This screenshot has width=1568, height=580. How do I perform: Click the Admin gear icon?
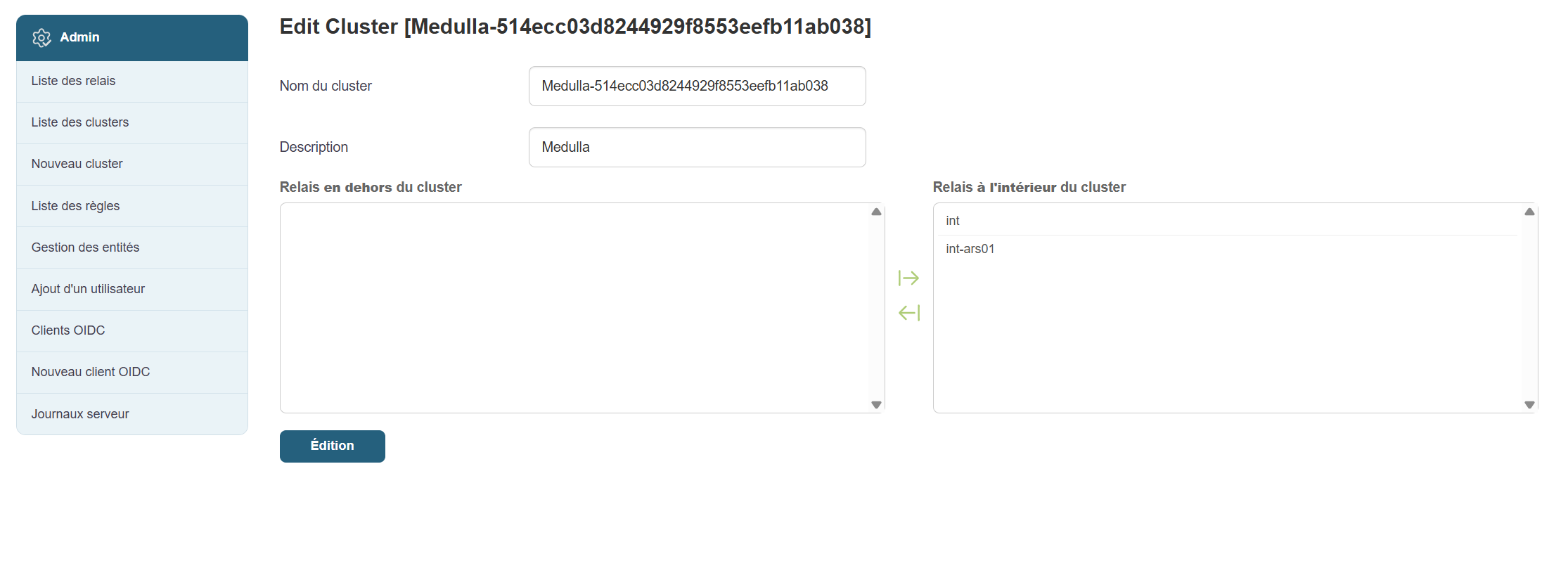[x=41, y=38]
